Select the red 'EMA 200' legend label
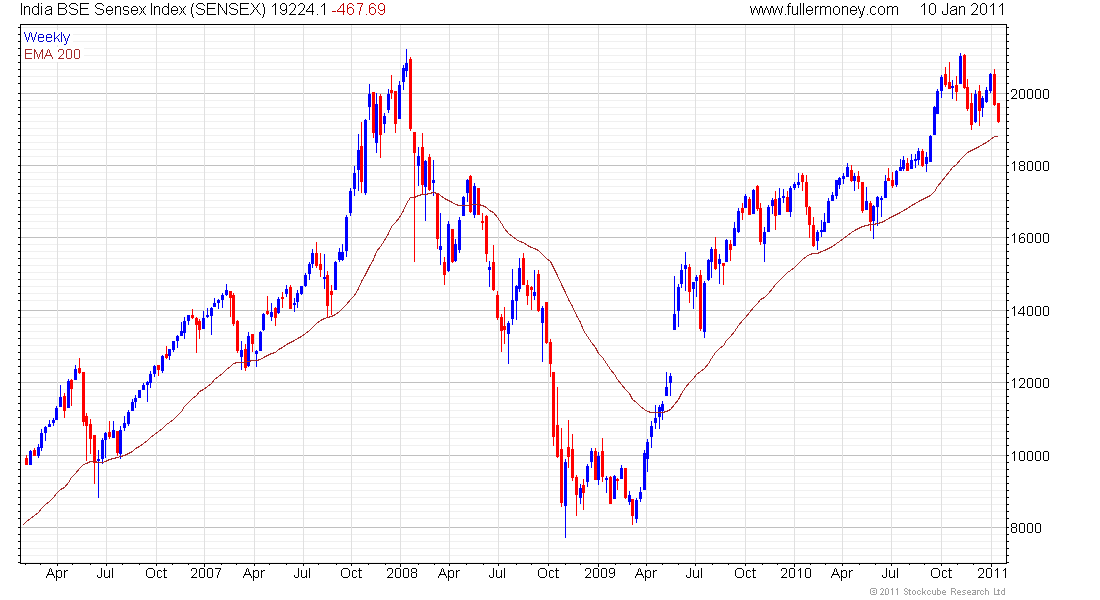Screen dimensions: 1100x600 pos(52,54)
